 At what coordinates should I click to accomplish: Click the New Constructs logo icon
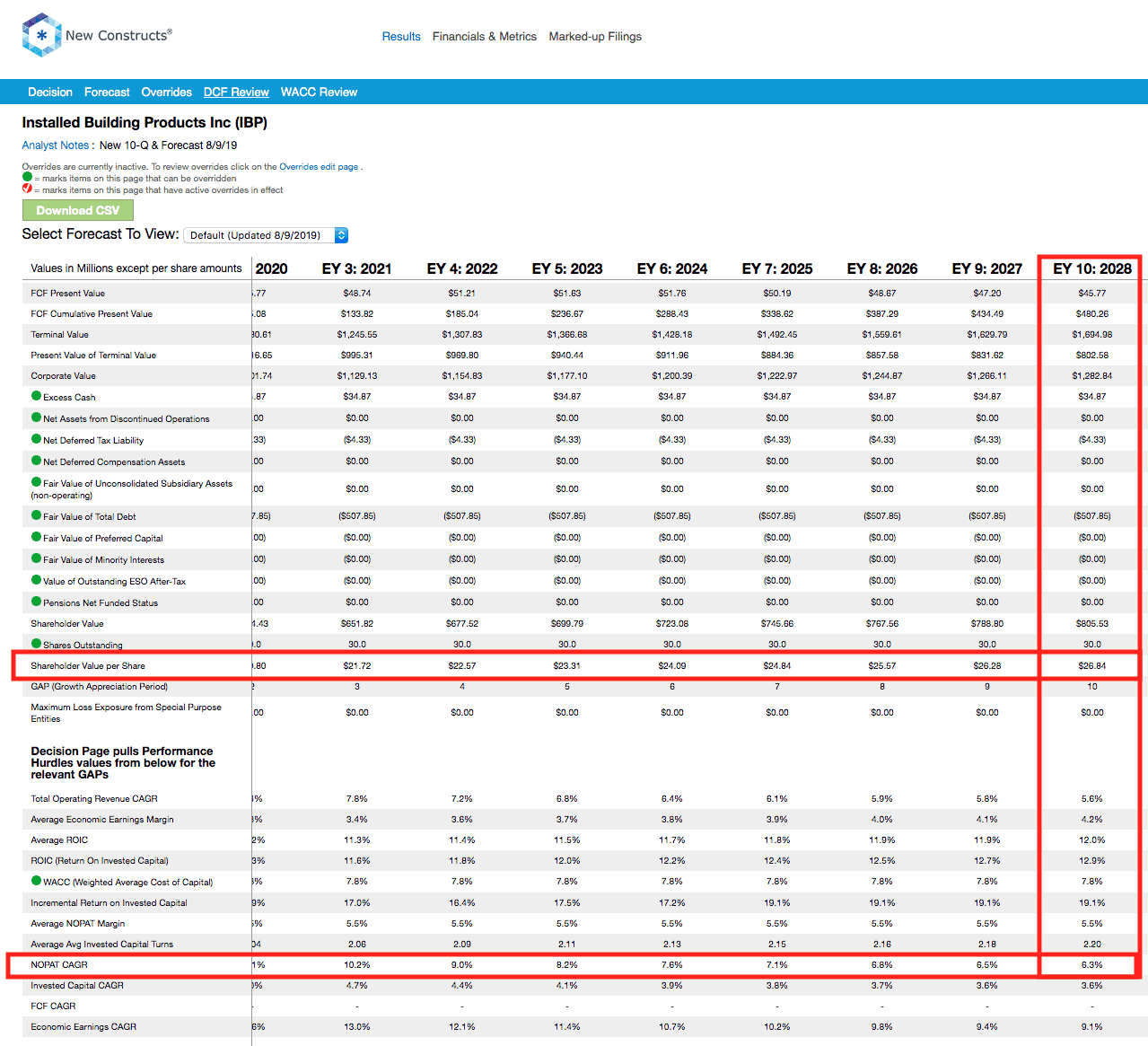(x=41, y=35)
